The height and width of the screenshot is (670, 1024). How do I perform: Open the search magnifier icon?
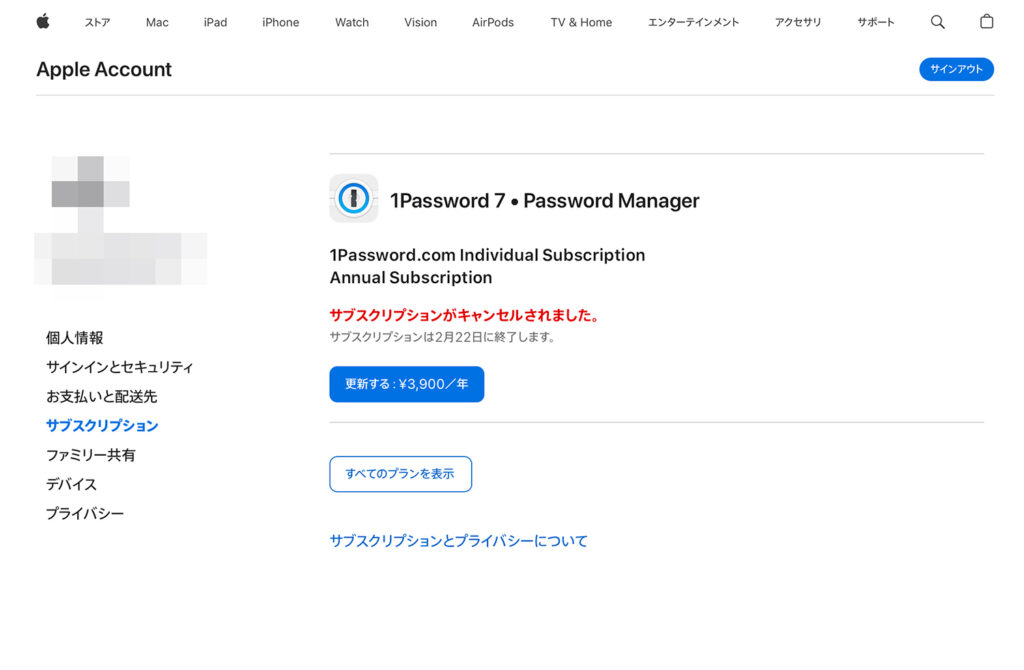point(937,22)
